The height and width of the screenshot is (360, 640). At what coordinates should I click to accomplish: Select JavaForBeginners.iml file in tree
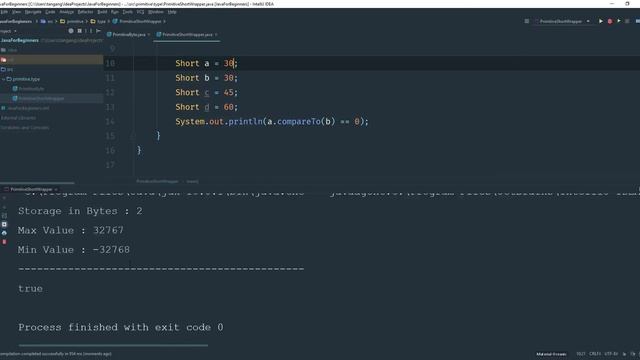(25, 108)
